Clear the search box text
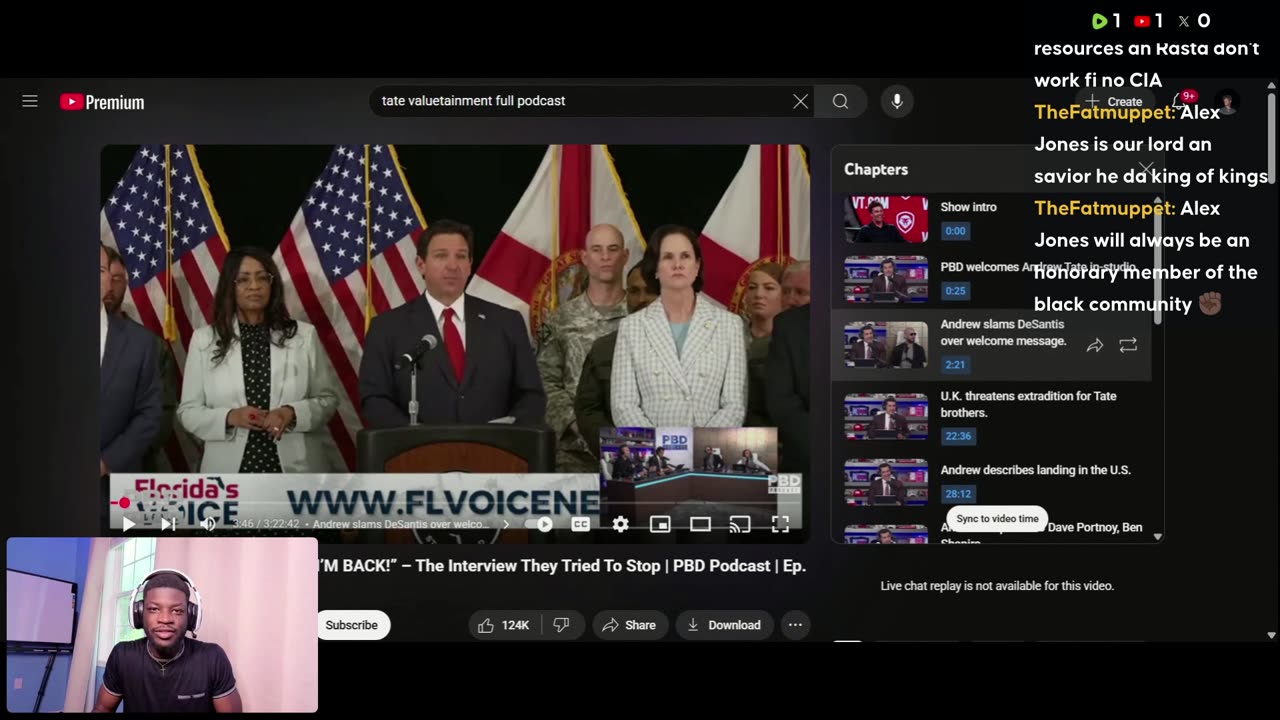This screenshot has width=1280, height=720. pyautogui.click(x=800, y=101)
